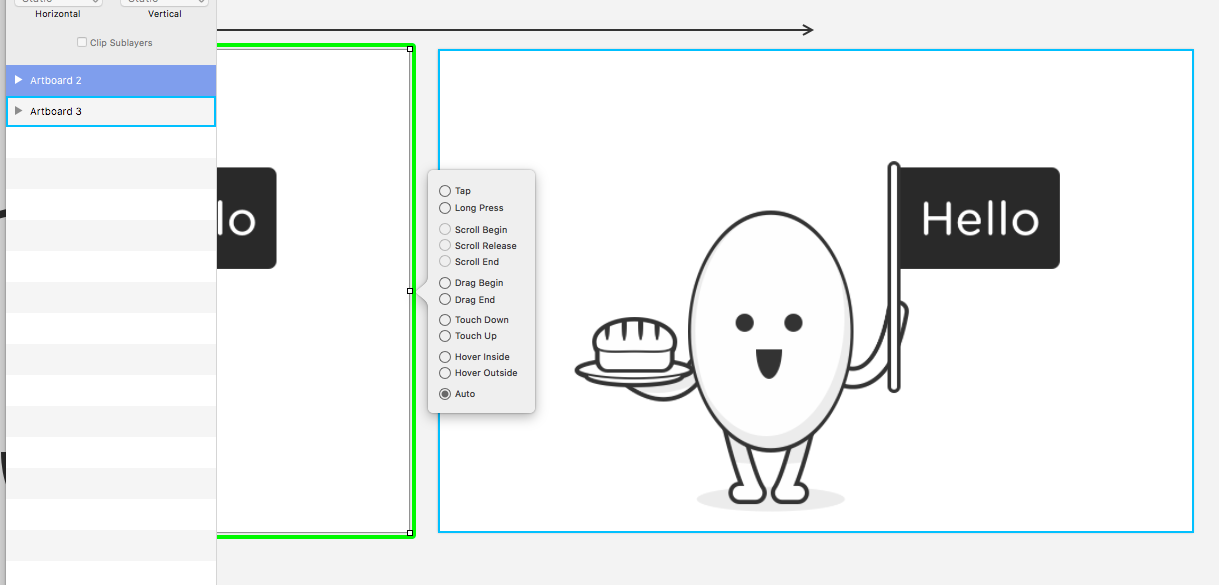Image resolution: width=1219 pixels, height=585 pixels.
Task: Select the Long Press radio button
Action: (445, 208)
